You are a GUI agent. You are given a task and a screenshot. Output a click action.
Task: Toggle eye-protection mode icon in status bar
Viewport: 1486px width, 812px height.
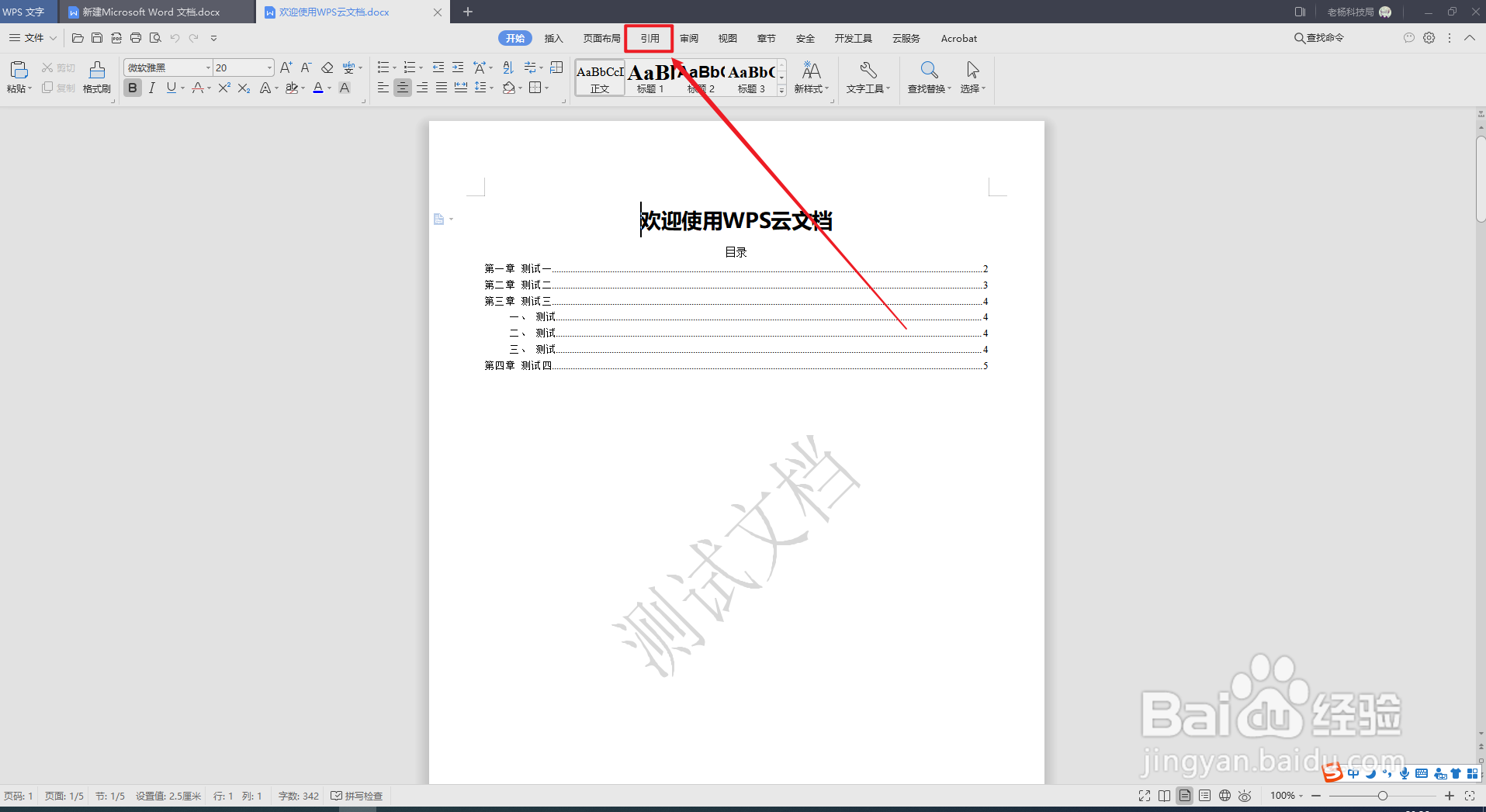click(1245, 796)
